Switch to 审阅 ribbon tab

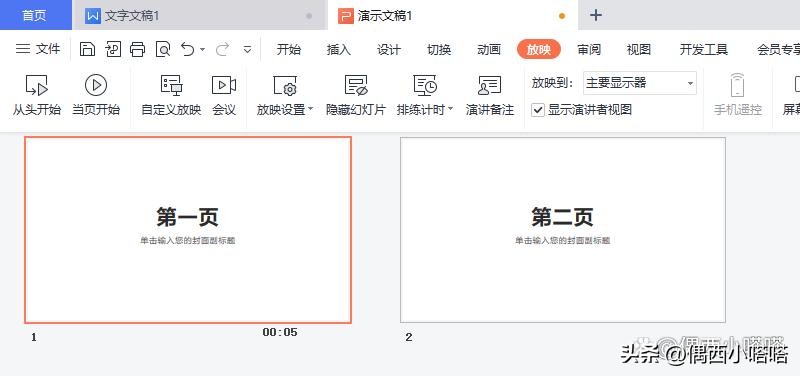coord(589,49)
